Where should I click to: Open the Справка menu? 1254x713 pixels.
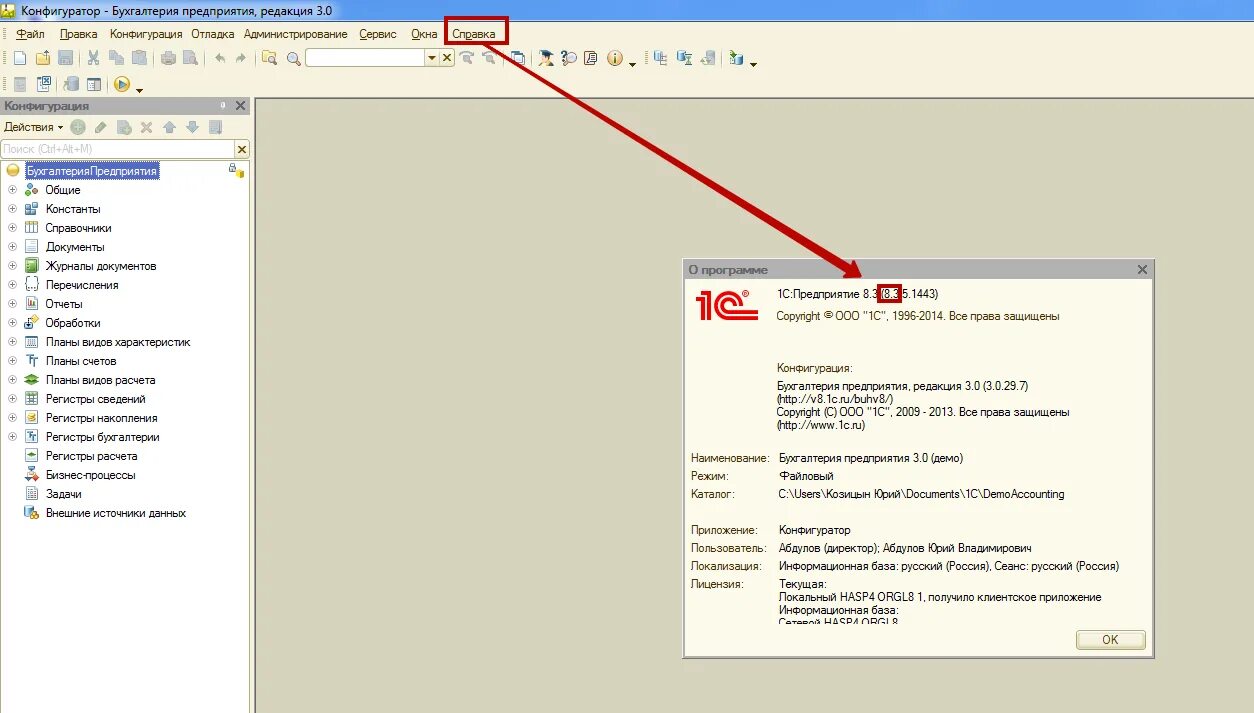474,34
